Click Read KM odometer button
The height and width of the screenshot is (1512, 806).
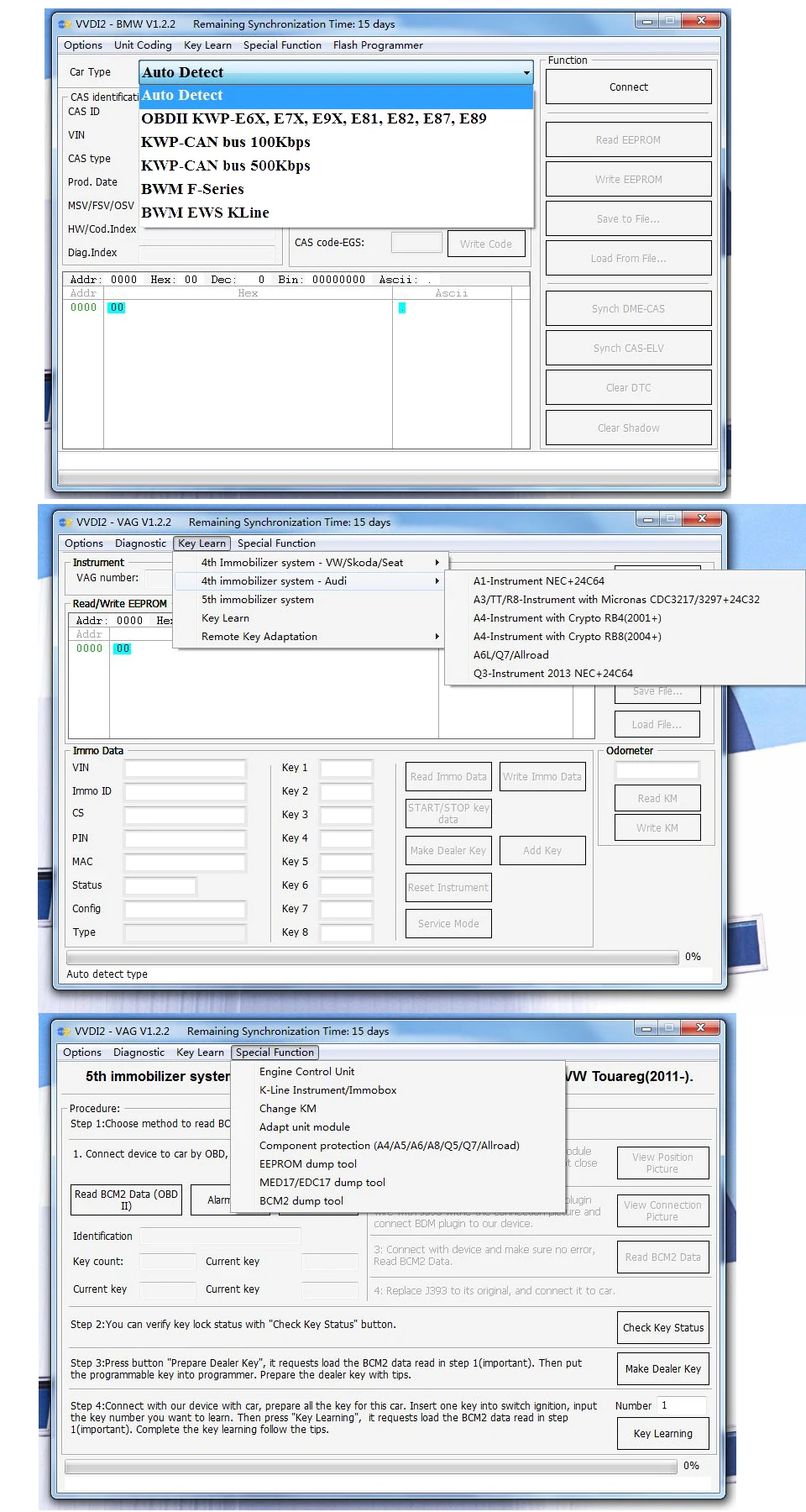point(657,799)
